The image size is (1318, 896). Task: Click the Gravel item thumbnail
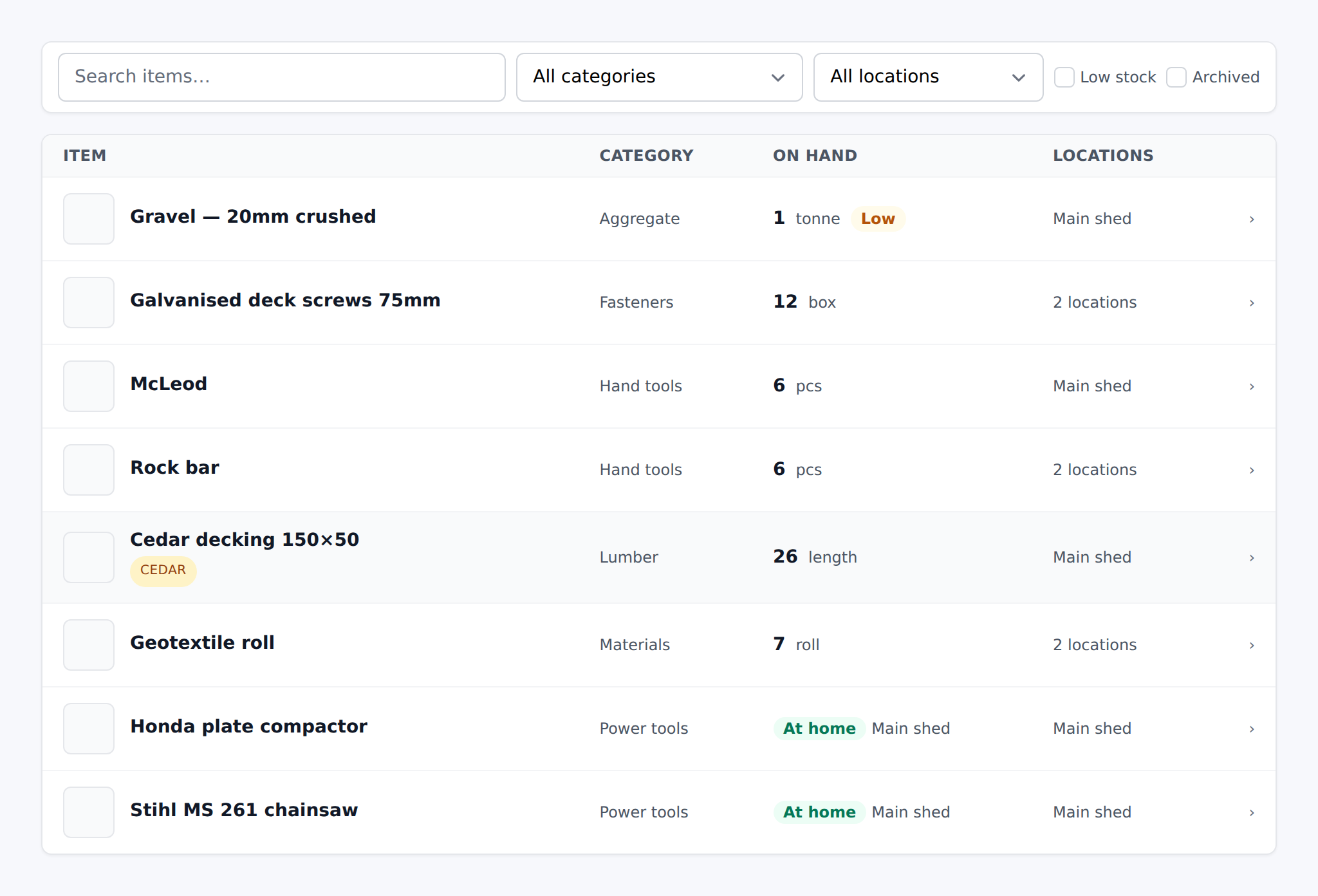click(x=89, y=219)
